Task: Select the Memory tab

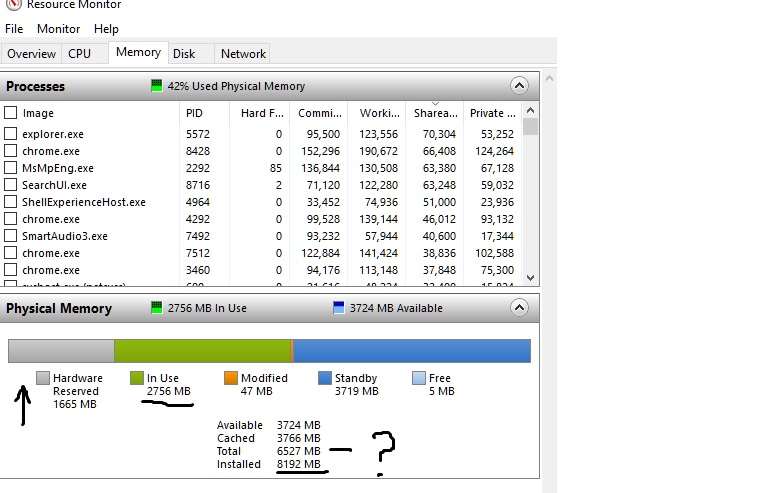Action: coord(139,52)
